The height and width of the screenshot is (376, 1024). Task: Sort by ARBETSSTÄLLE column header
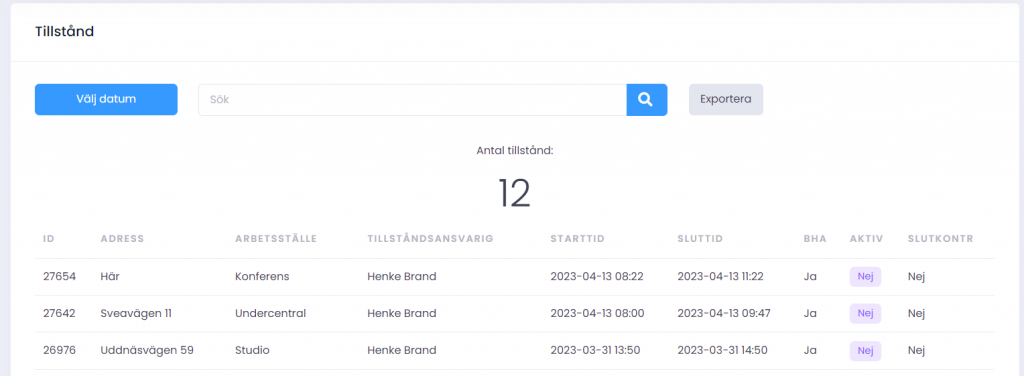tap(276, 239)
